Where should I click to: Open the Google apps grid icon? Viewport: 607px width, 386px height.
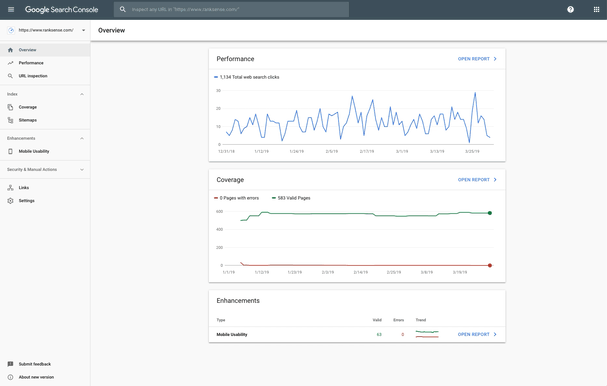tap(596, 10)
